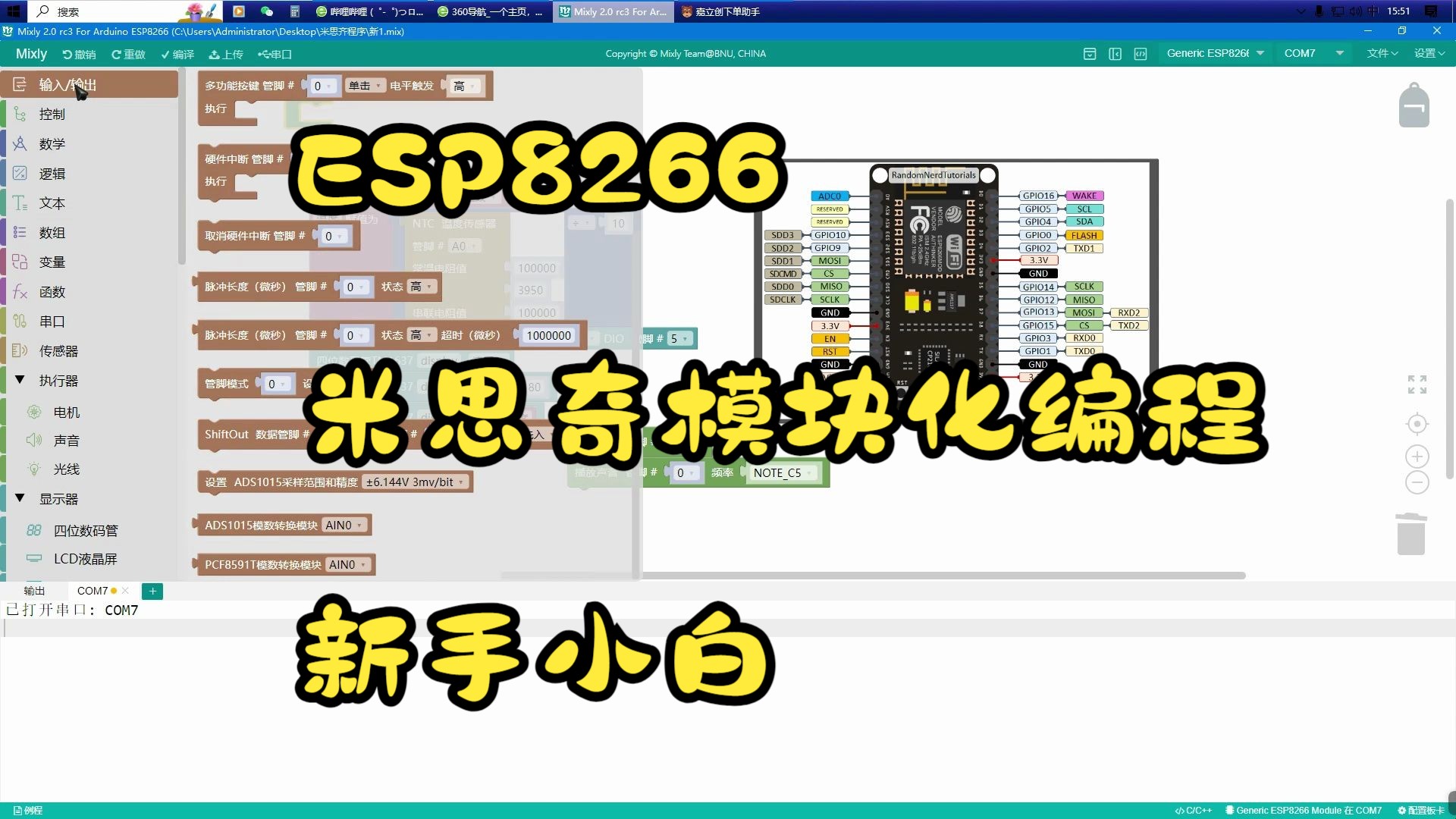
Task: Toggle the split blocks/code view
Action: tap(1115, 54)
